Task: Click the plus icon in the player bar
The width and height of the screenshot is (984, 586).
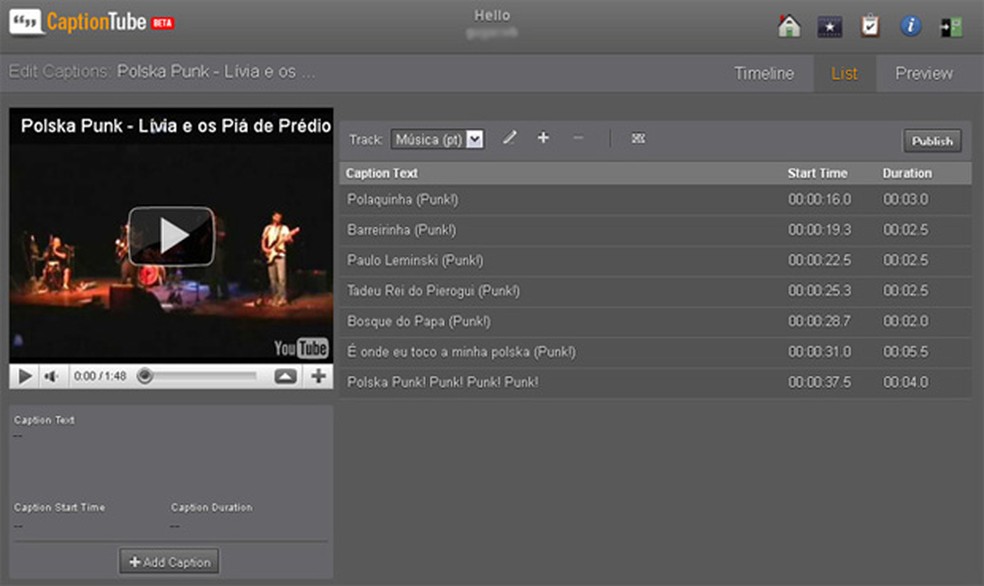Action: pos(318,376)
